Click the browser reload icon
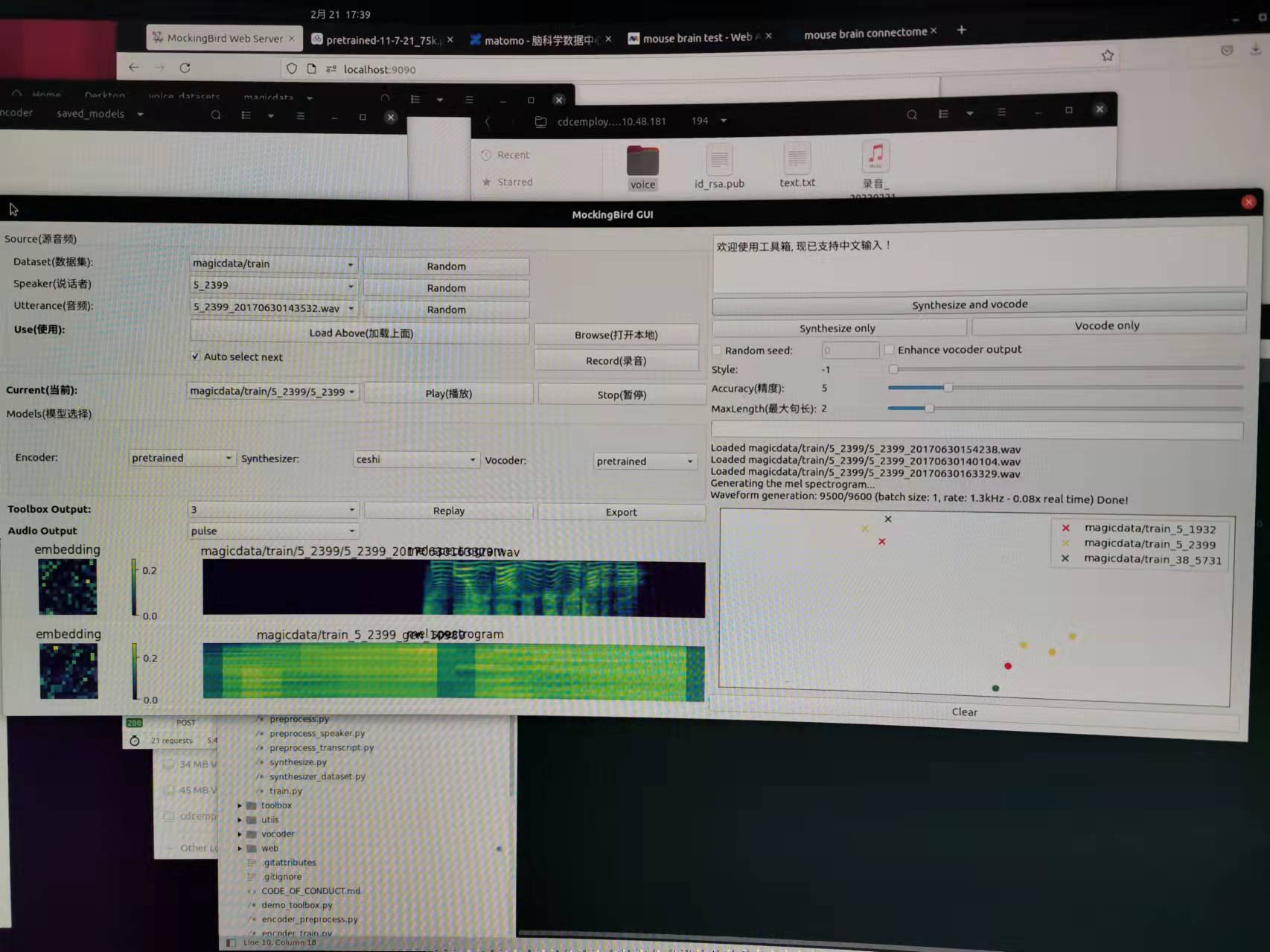Viewport: 1270px width, 952px height. (x=185, y=68)
